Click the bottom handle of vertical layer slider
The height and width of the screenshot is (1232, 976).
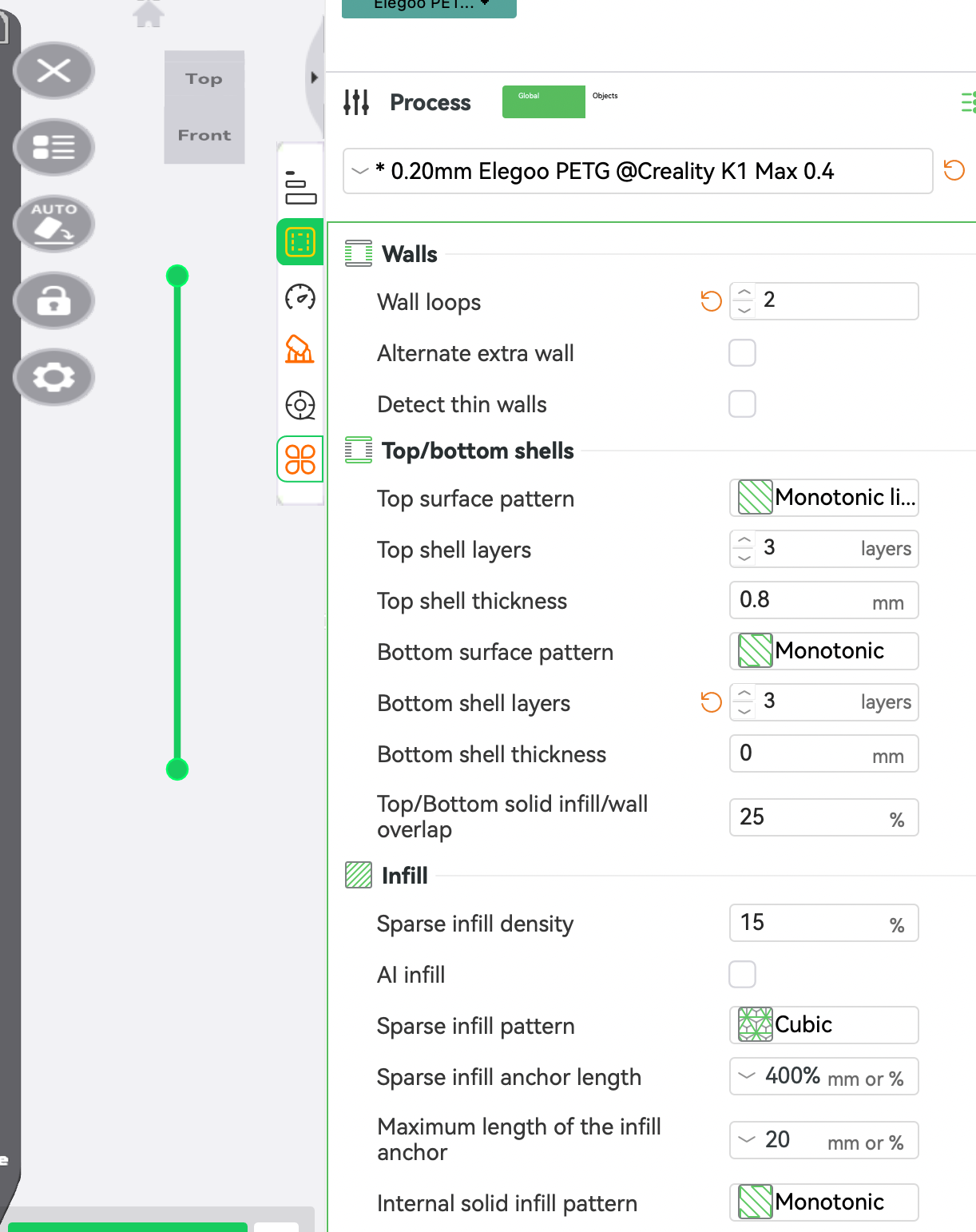point(177,769)
